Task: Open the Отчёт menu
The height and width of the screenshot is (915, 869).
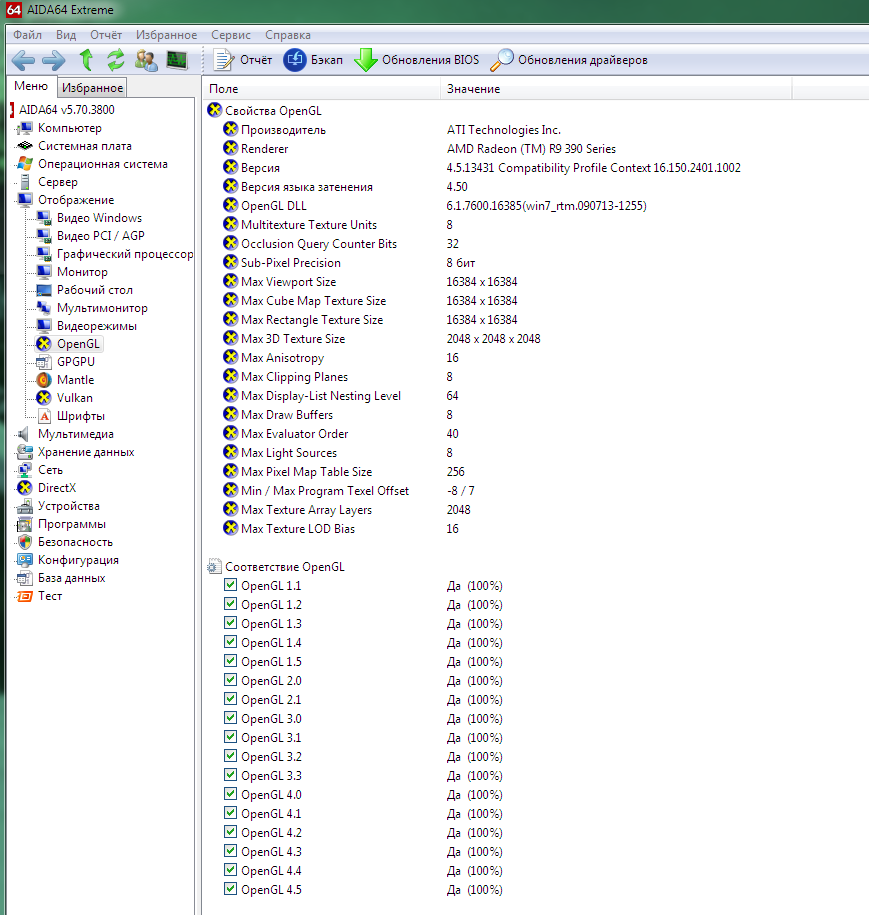Action: click(x=106, y=35)
